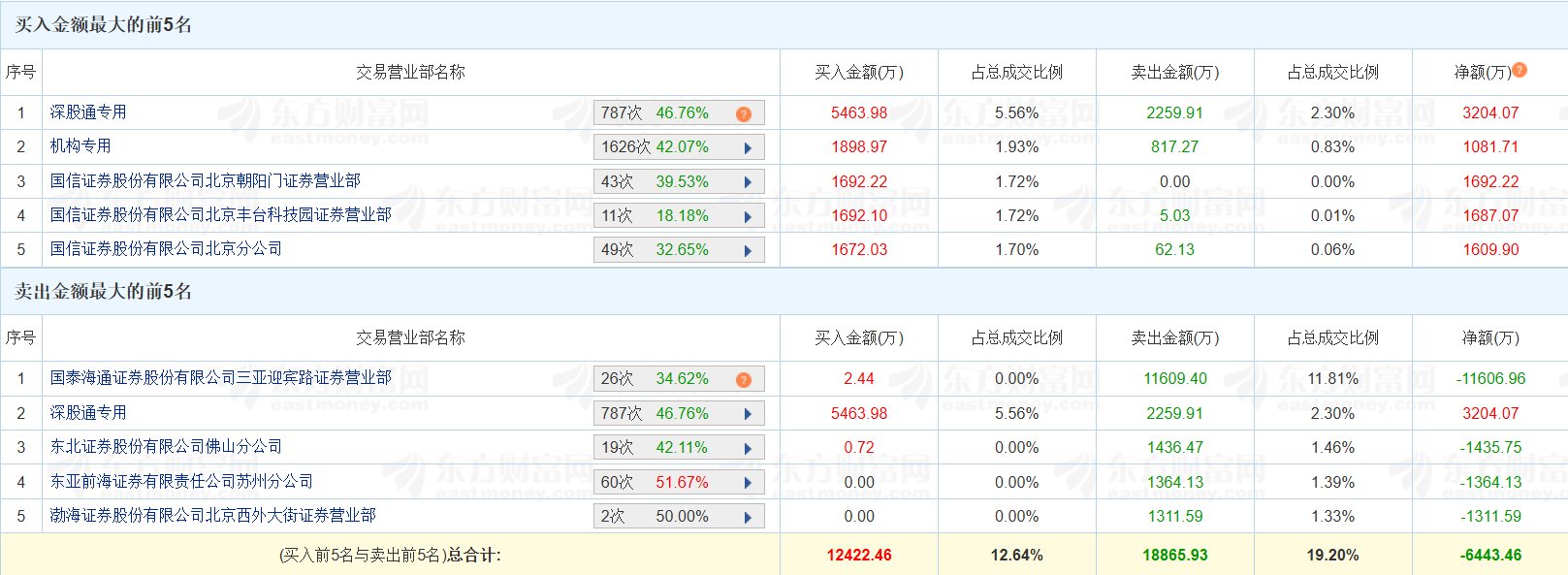Click 卖出金额最大的前5名 section heading

(103, 292)
